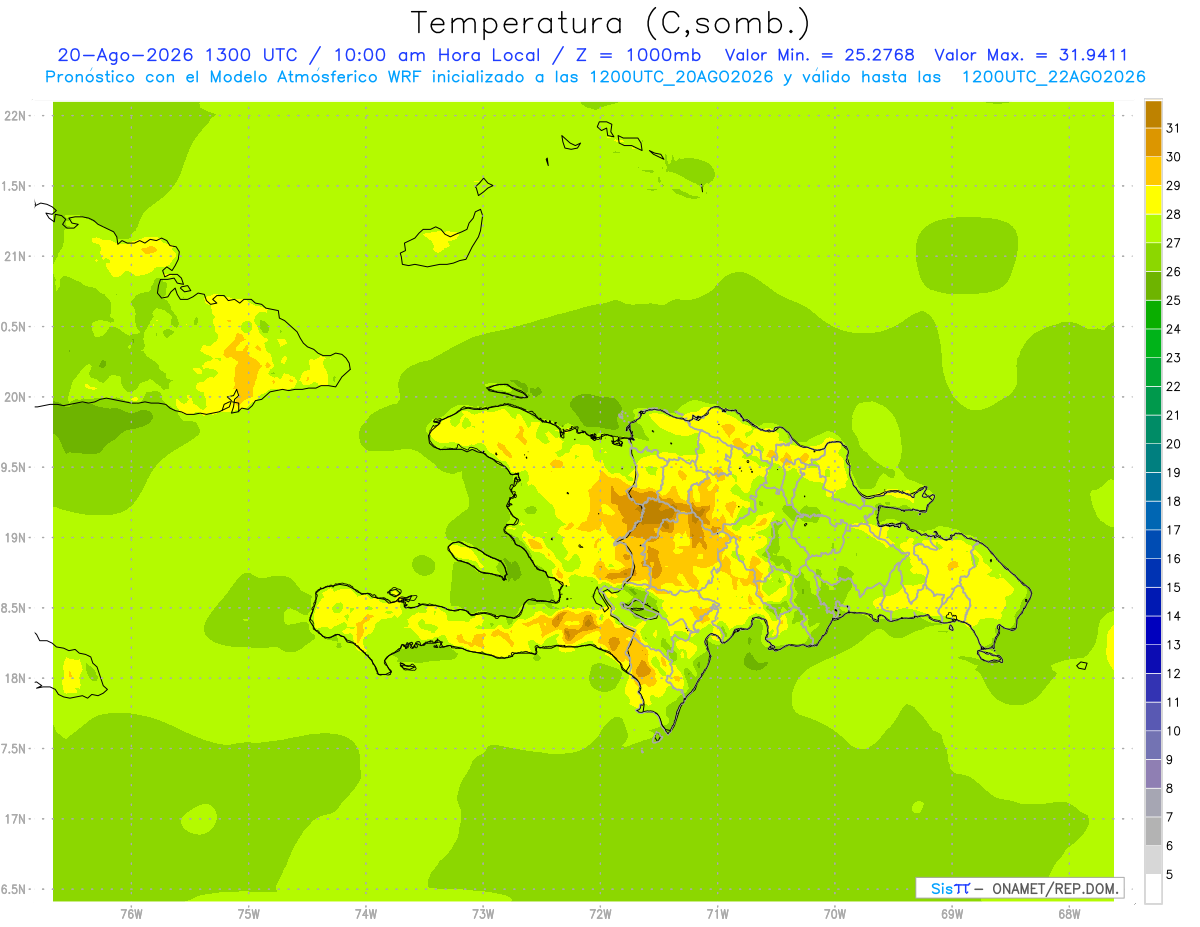The image size is (1200, 927).
Task: Click the 20N latitude axis label
Action: coord(16,397)
